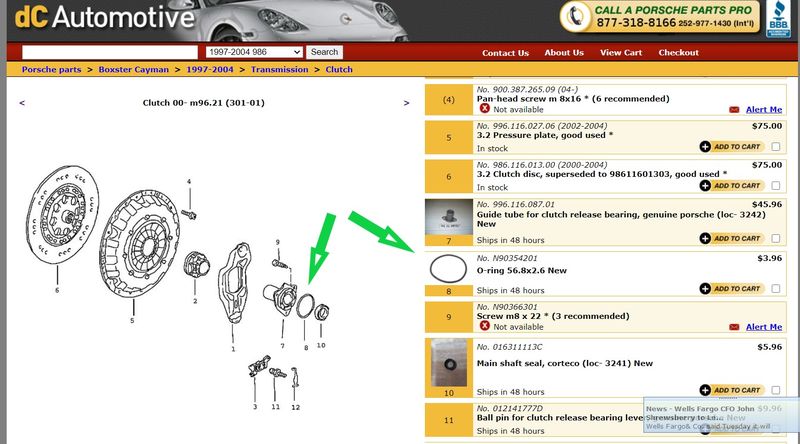The image size is (800, 444).
Task: Go to next diagram with right arrow
Action: (x=406, y=103)
